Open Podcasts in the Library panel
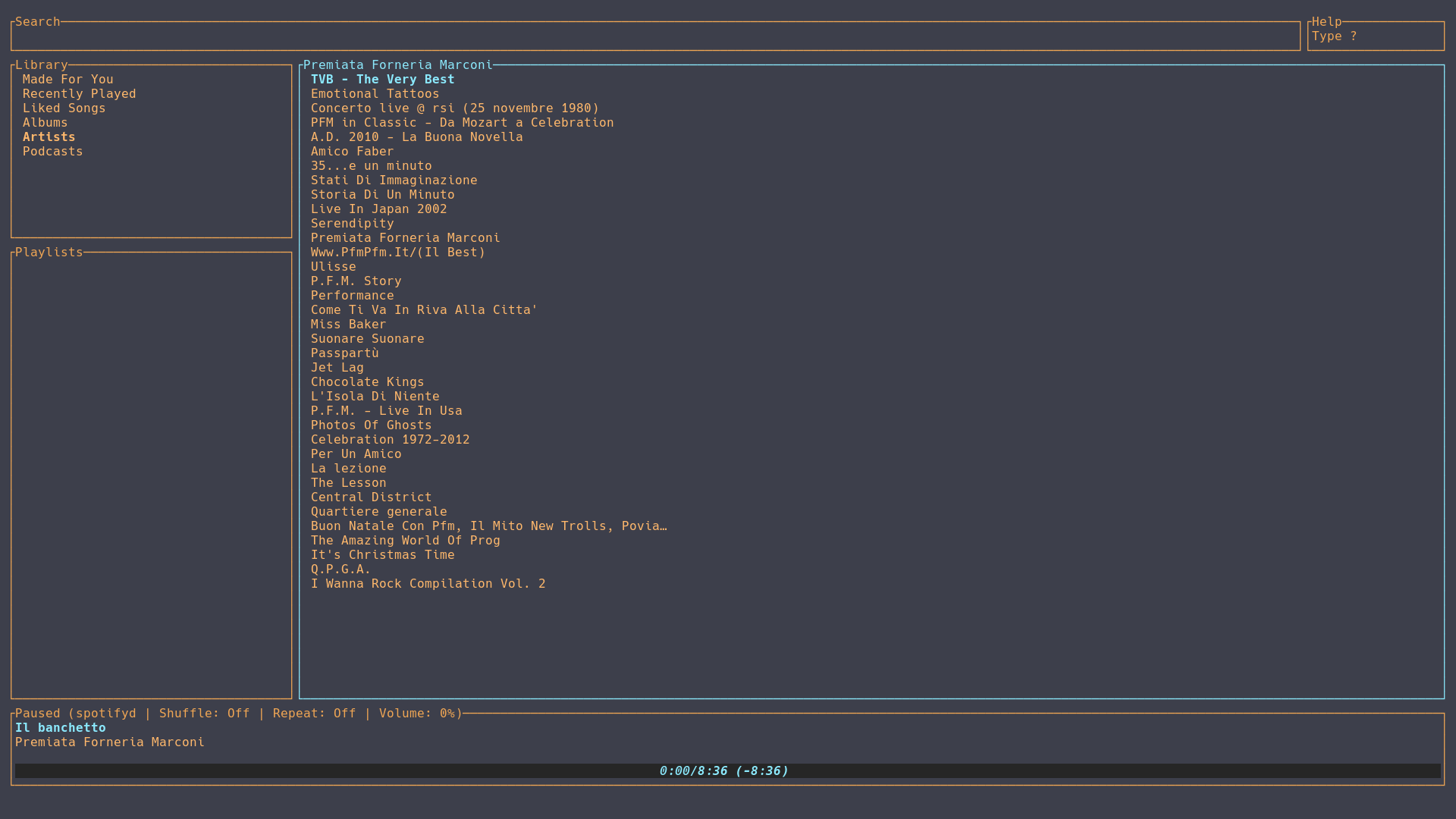The height and width of the screenshot is (819, 1456). [52, 152]
